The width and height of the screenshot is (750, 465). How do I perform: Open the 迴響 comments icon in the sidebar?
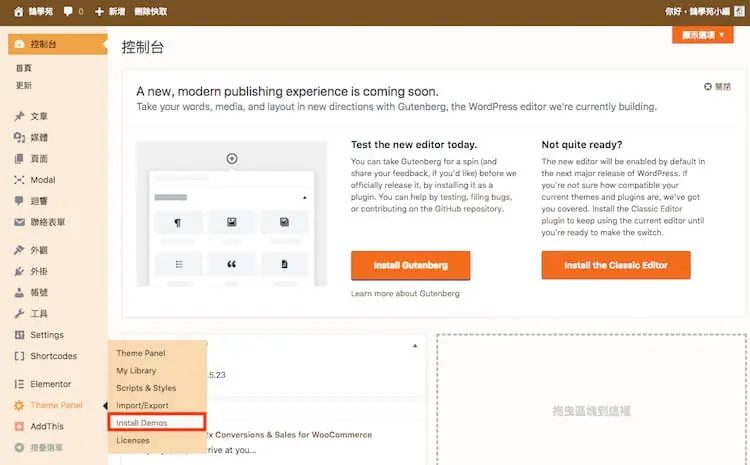(x=19, y=201)
